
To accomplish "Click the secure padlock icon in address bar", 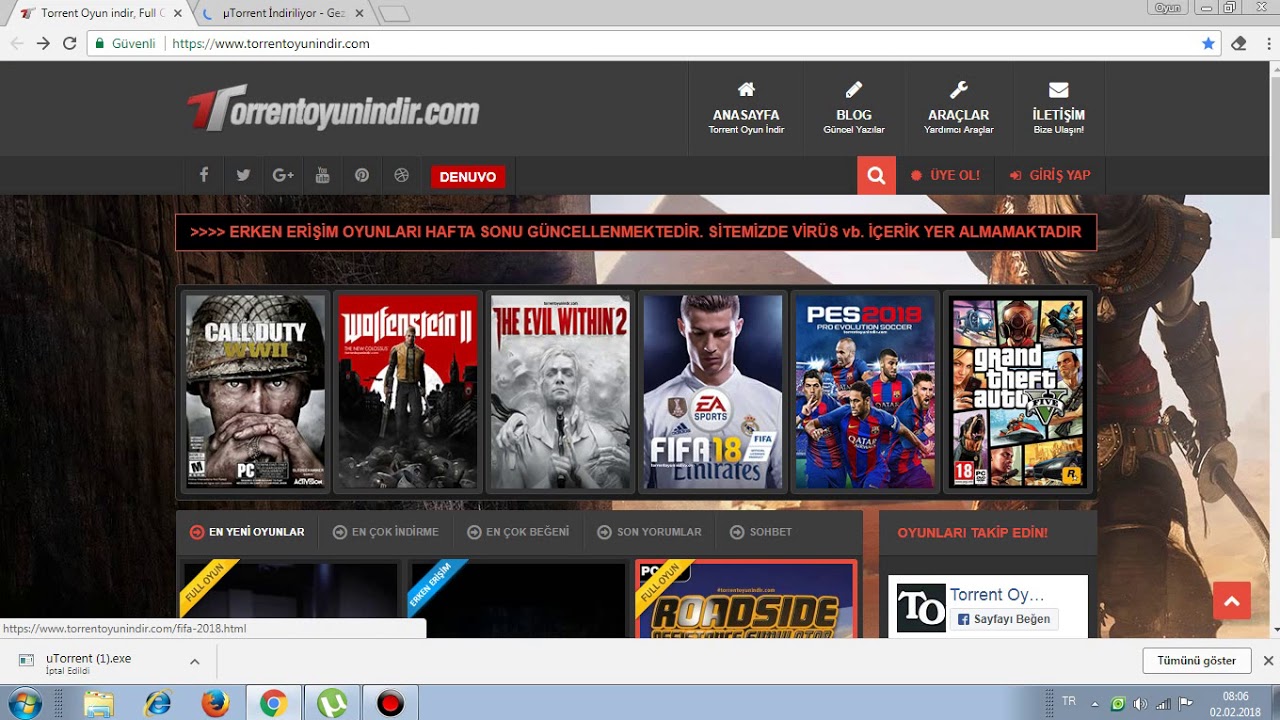I will pyautogui.click(x=99, y=43).
